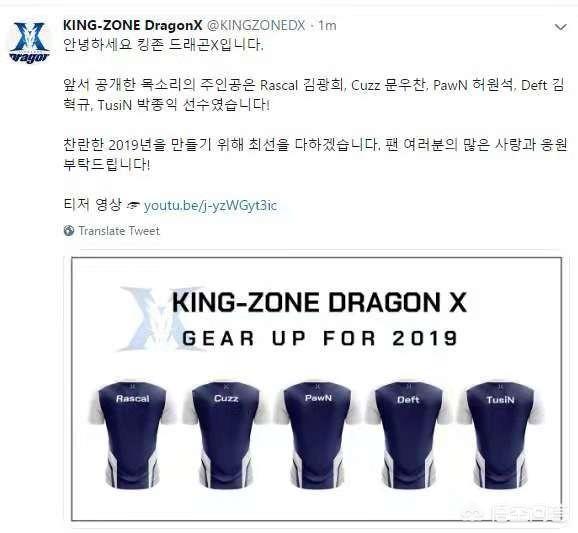Click the pointing hand emoji before link
578x533 pixels.
[132, 206]
